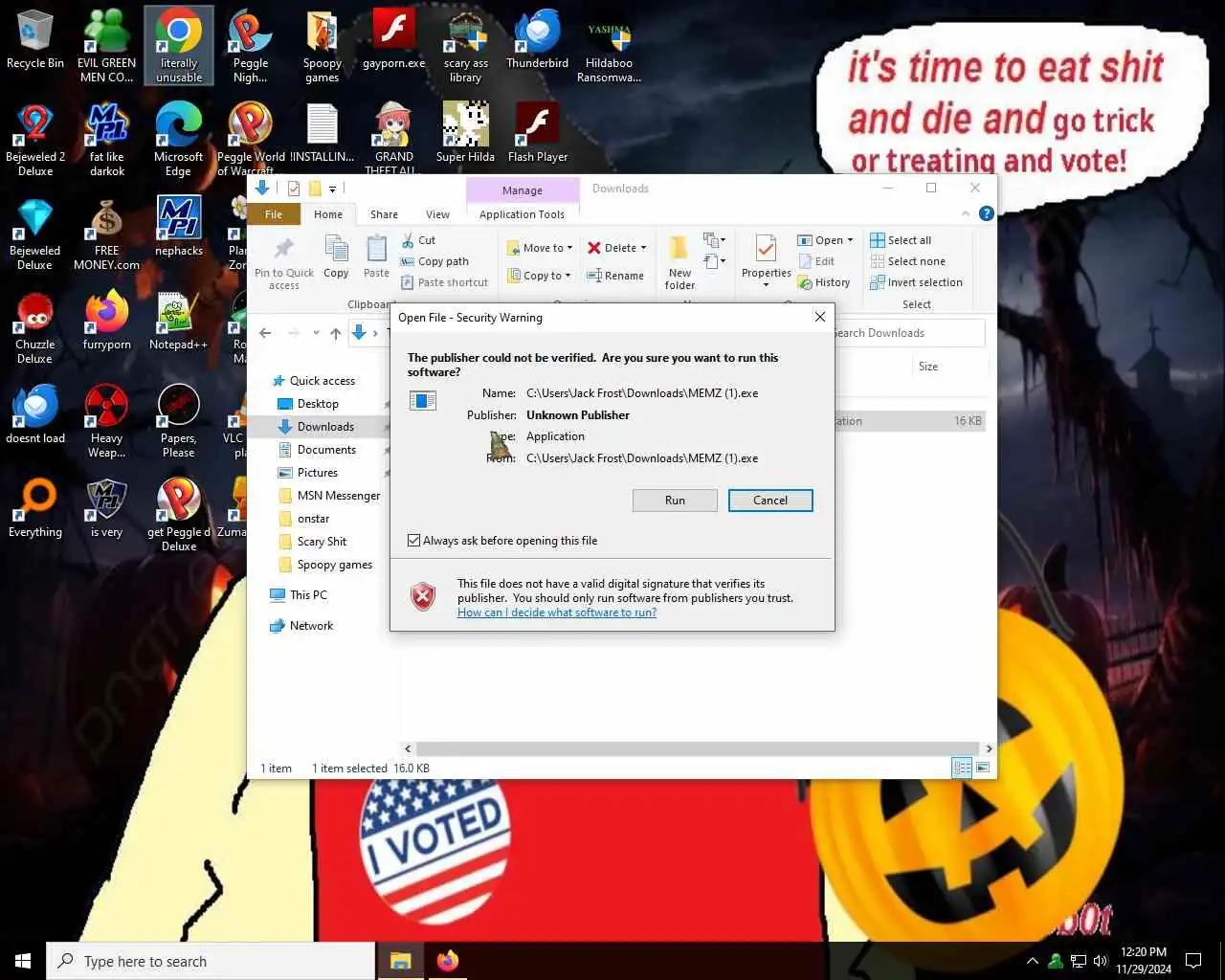Screen dimensions: 1225x980
Task: Open the Application Tools tab
Action: [522, 214]
